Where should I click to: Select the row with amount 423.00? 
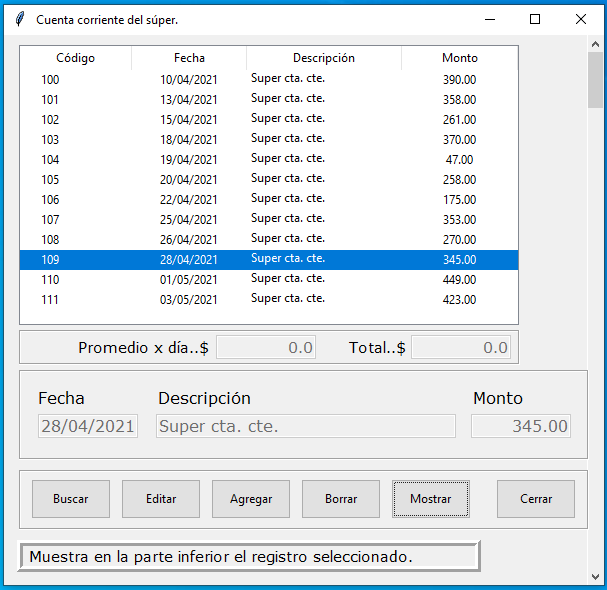269,300
